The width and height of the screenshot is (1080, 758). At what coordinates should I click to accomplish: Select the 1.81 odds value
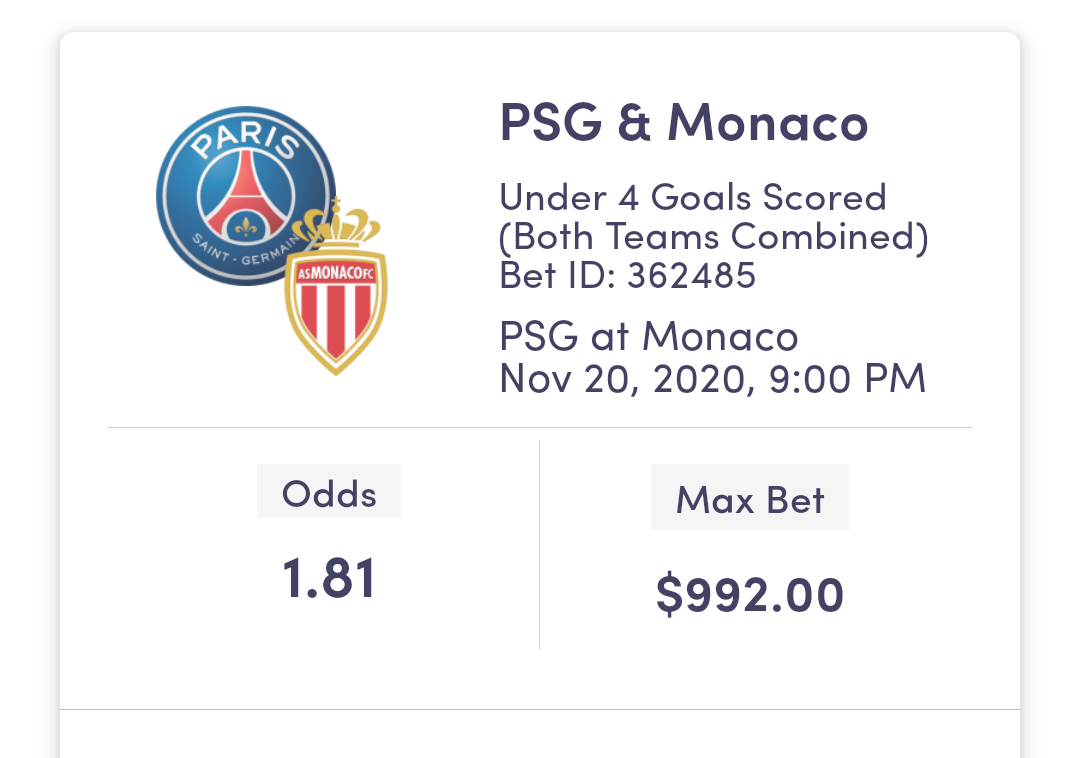pyautogui.click(x=329, y=578)
